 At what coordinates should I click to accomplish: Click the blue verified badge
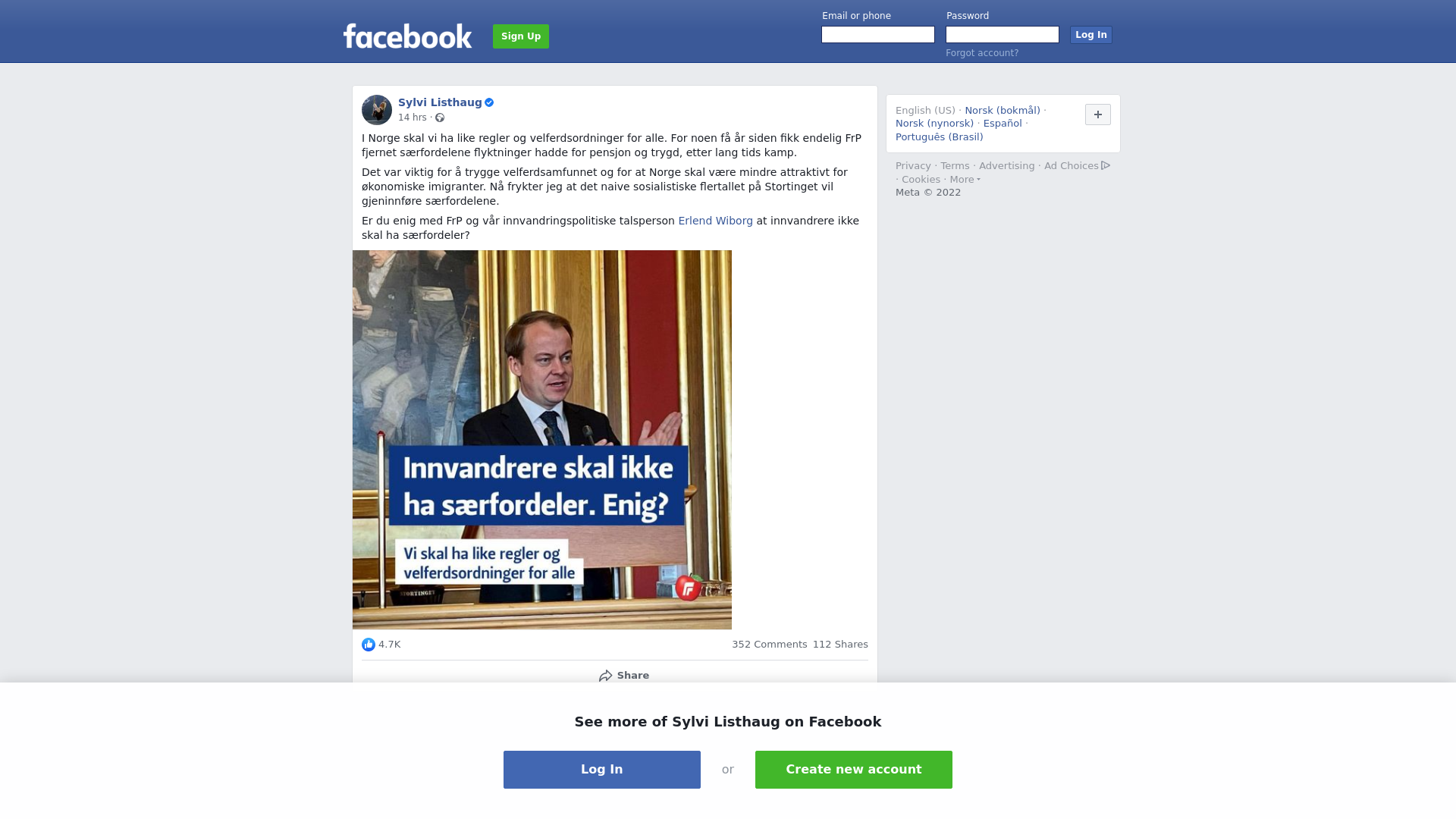[x=489, y=102]
